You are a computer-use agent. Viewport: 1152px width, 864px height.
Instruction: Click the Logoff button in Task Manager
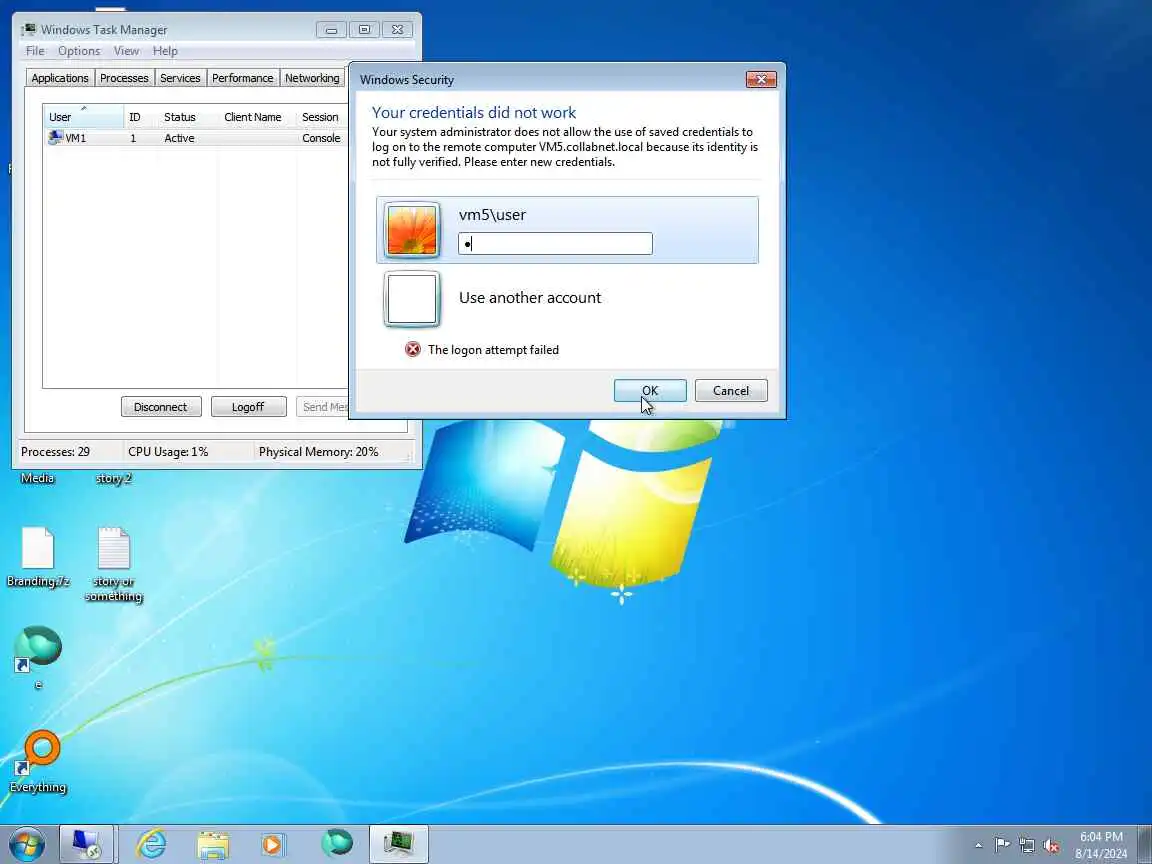248,407
